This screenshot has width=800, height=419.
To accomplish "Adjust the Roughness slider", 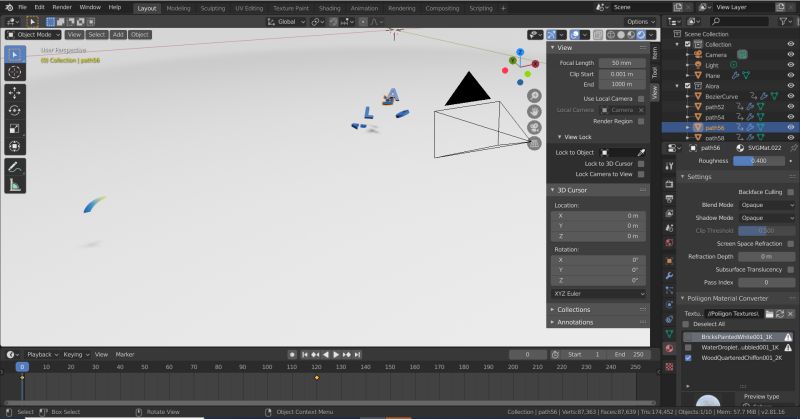I will pyautogui.click(x=759, y=161).
